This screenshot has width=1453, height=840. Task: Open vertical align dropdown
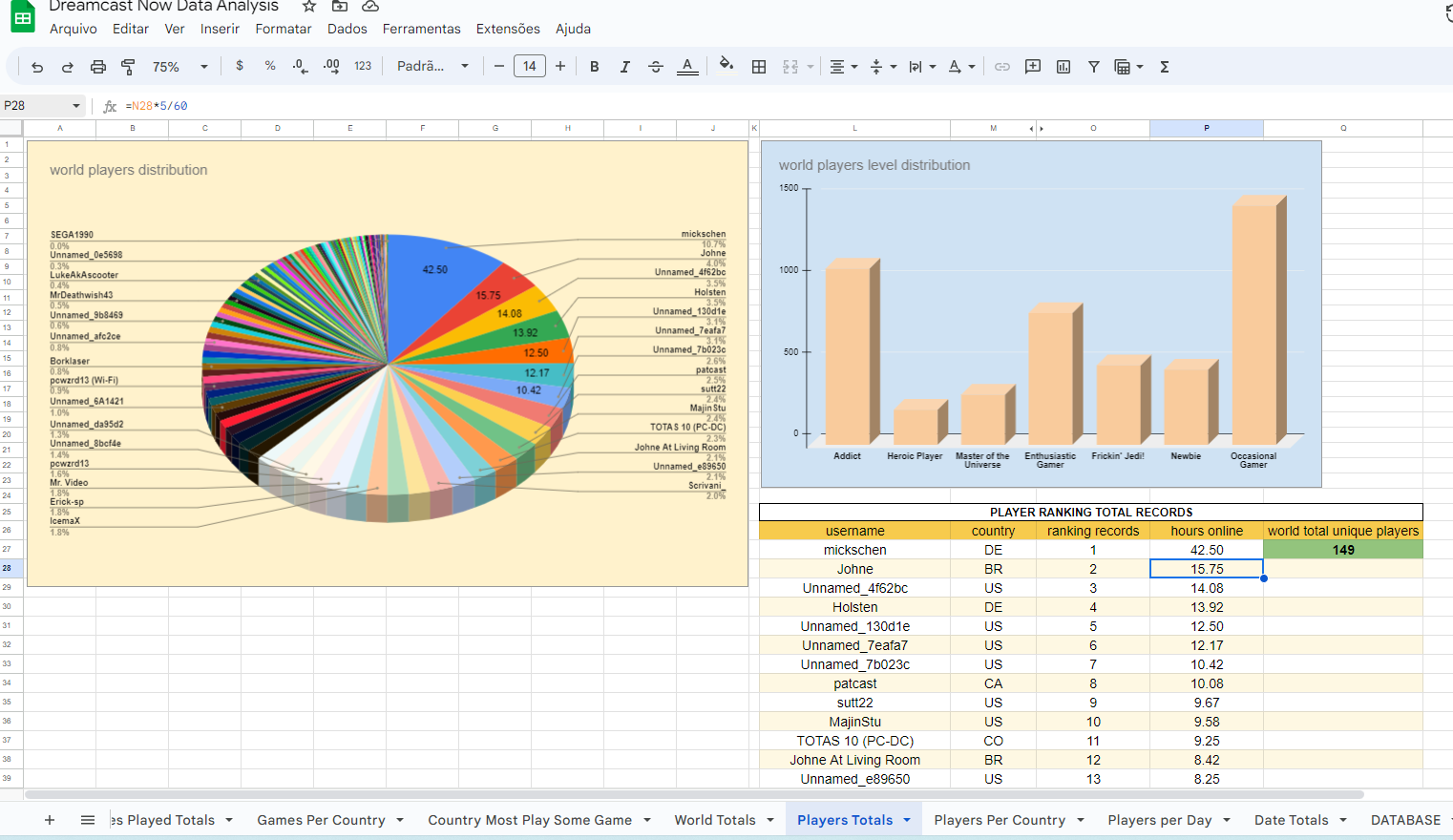pyautogui.click(x=883, y=67)
